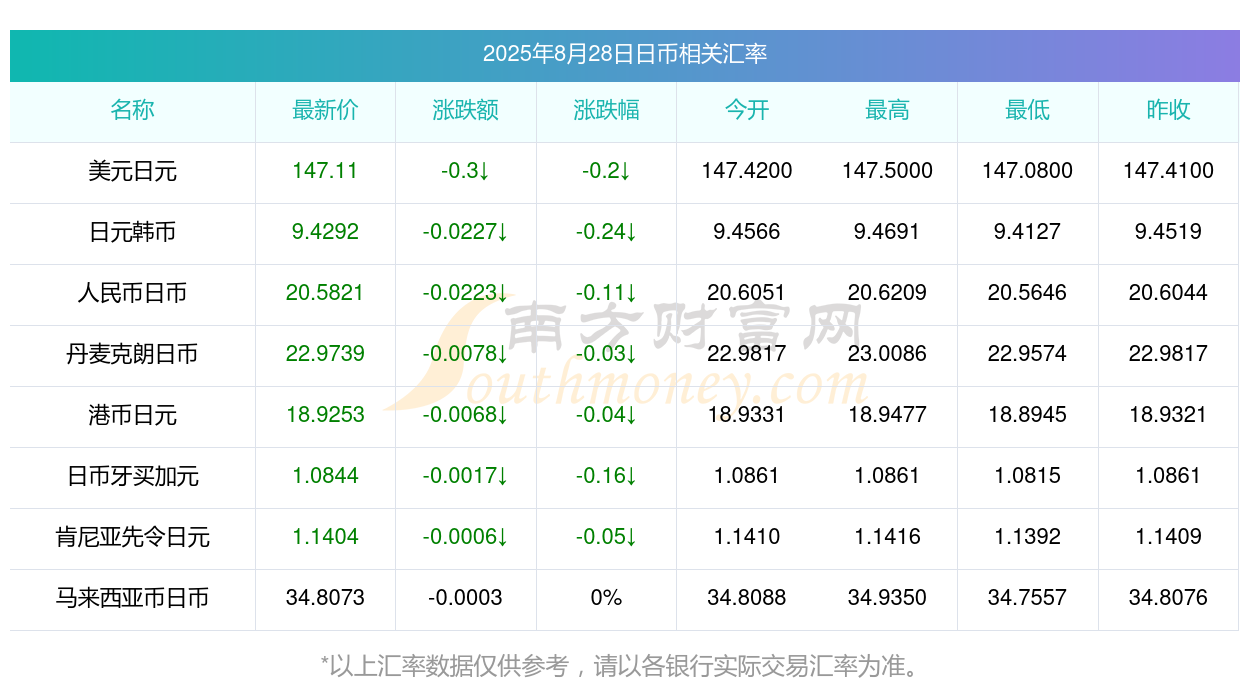
Task: Select the 港币日元 row name
Action: [133, 415]
